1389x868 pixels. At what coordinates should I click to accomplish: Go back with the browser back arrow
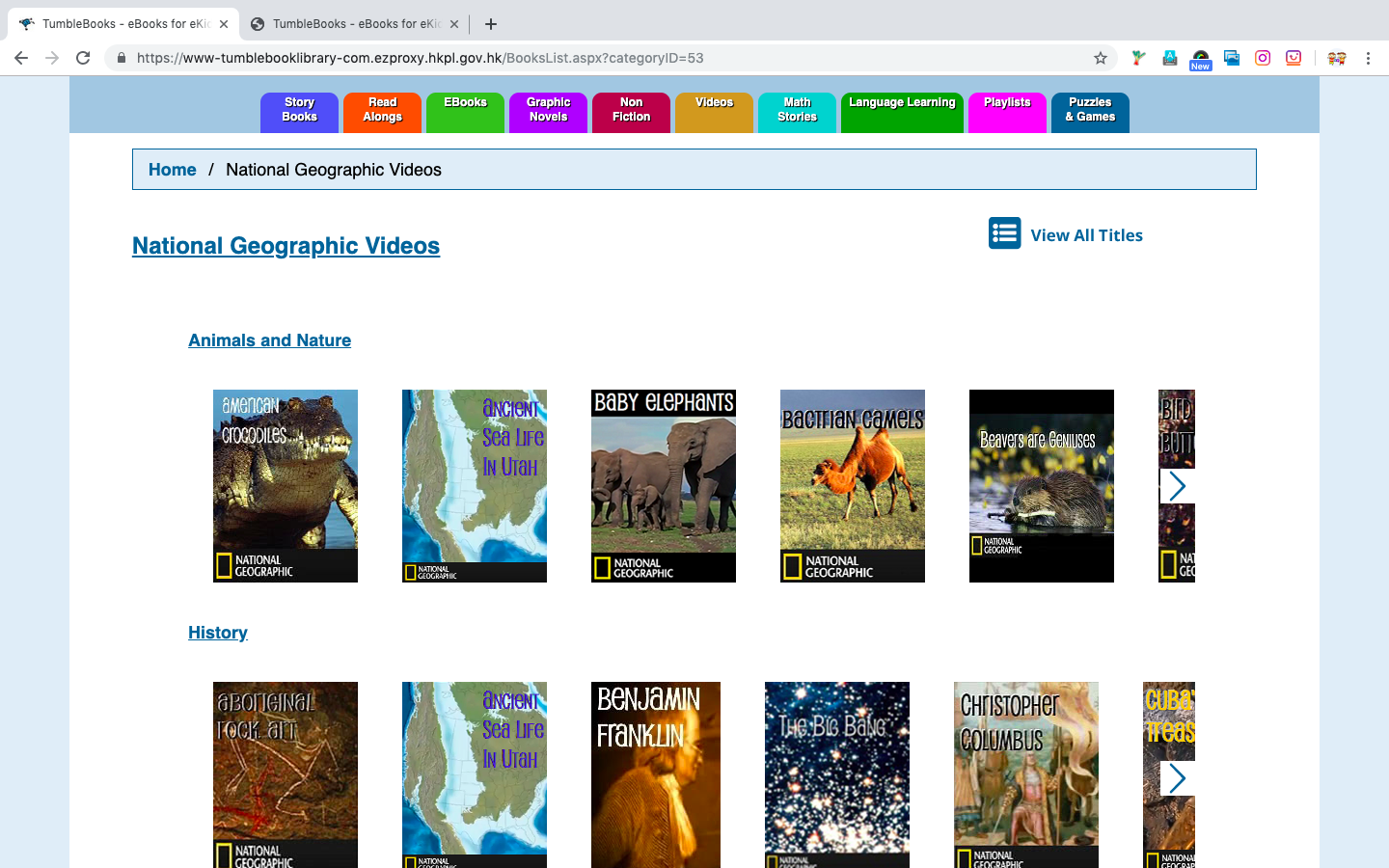coord(21,58)
